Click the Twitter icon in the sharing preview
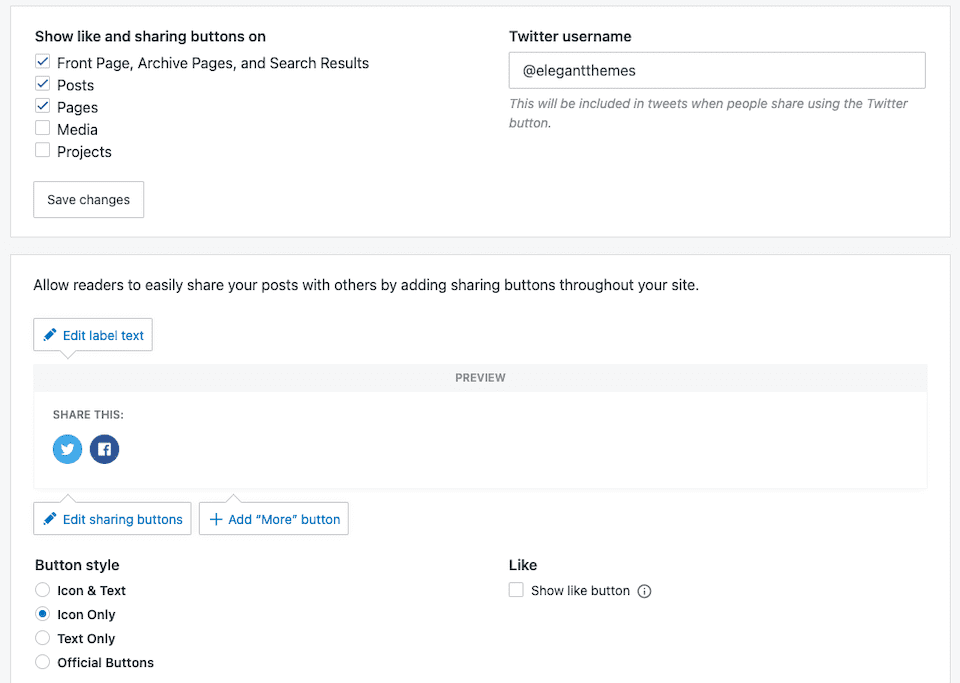The image size is (960, 683). point(67,449)
